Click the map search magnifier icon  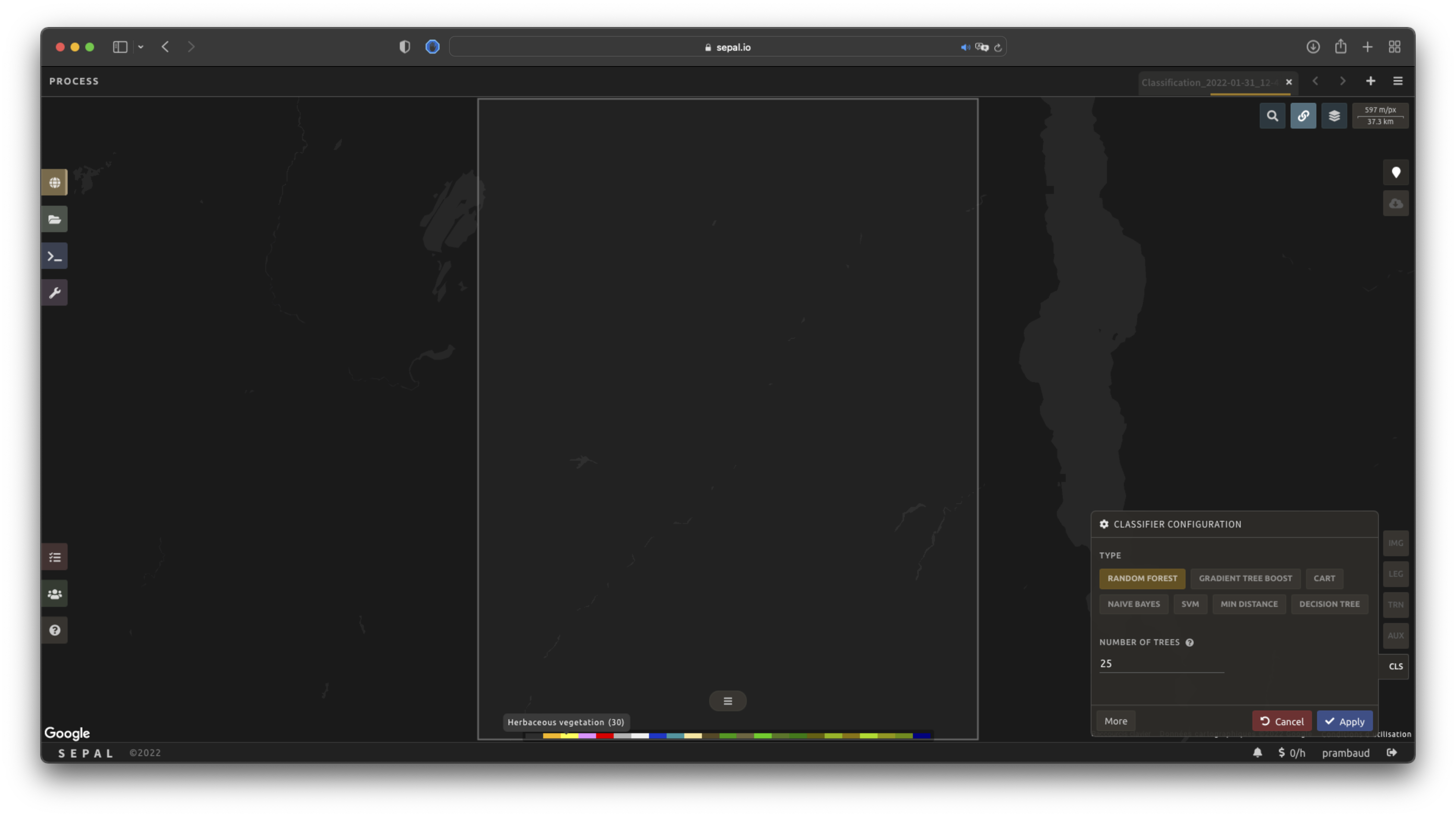1272,116
